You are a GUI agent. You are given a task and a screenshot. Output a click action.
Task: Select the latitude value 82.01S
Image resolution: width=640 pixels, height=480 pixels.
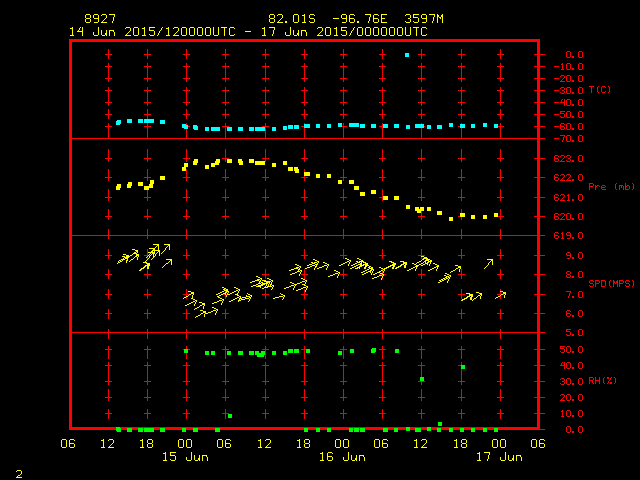[292, 19]
